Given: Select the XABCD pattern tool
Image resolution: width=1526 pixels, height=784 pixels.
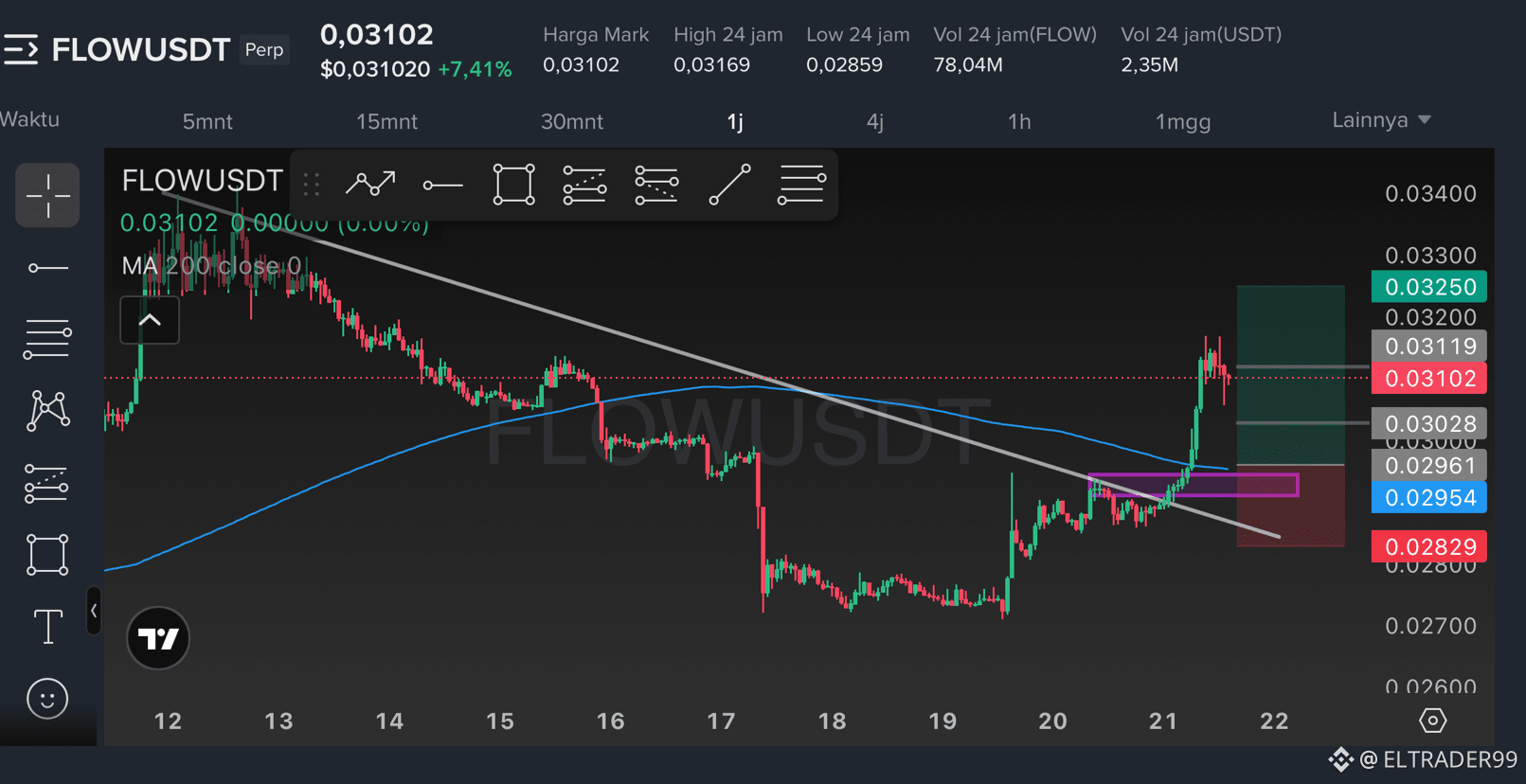Looking at the screenshot, I should 47,411.
